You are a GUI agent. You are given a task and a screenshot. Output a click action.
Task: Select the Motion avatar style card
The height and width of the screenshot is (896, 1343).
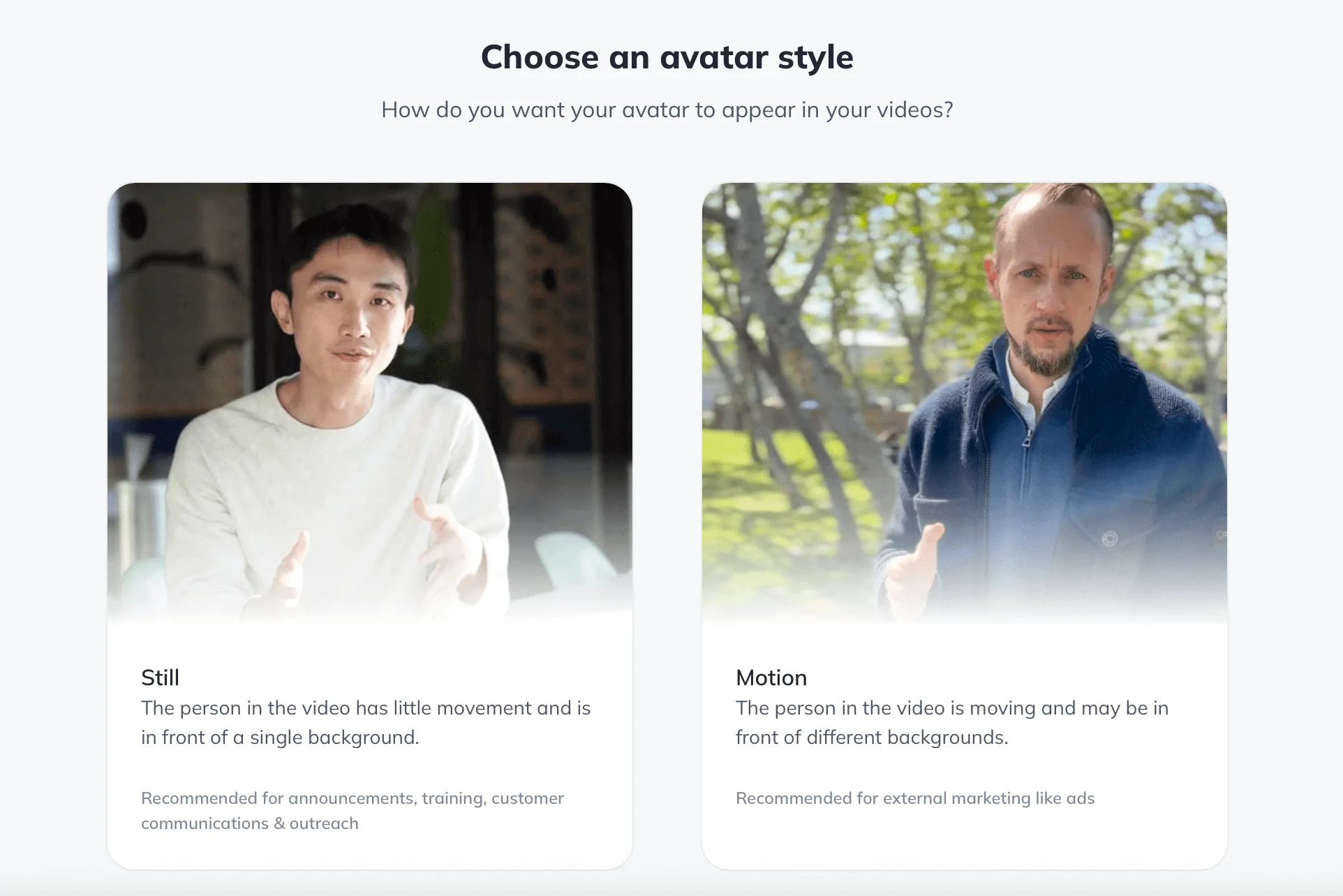965,526
